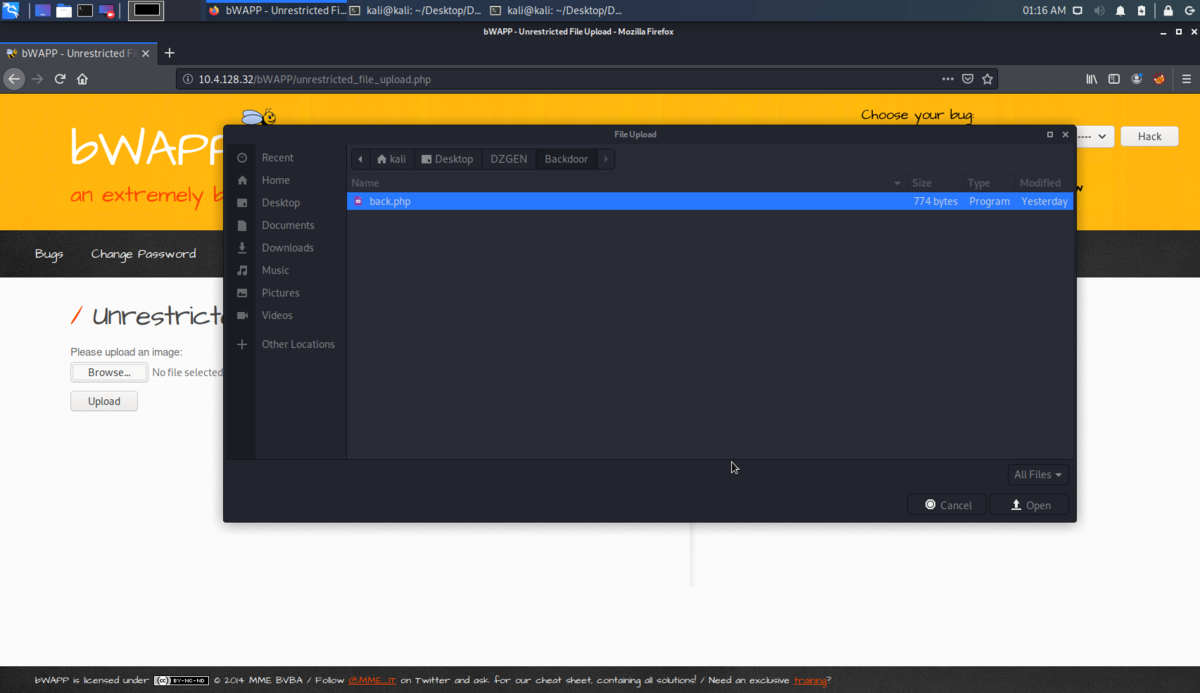Click the show-desktop icon in the top panel
Viewport: 1200px width, 693px height.
(x=42, y=11)
